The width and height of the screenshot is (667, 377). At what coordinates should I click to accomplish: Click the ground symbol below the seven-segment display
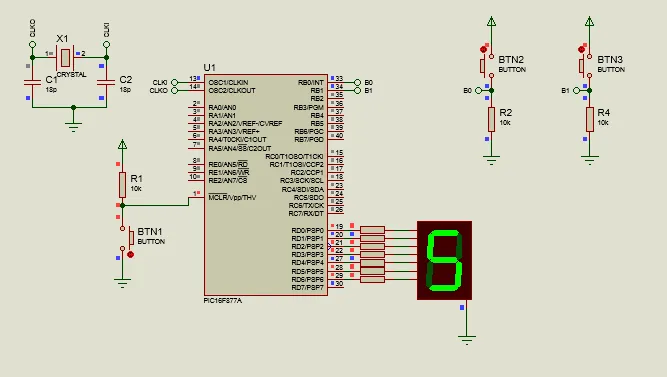467,340
